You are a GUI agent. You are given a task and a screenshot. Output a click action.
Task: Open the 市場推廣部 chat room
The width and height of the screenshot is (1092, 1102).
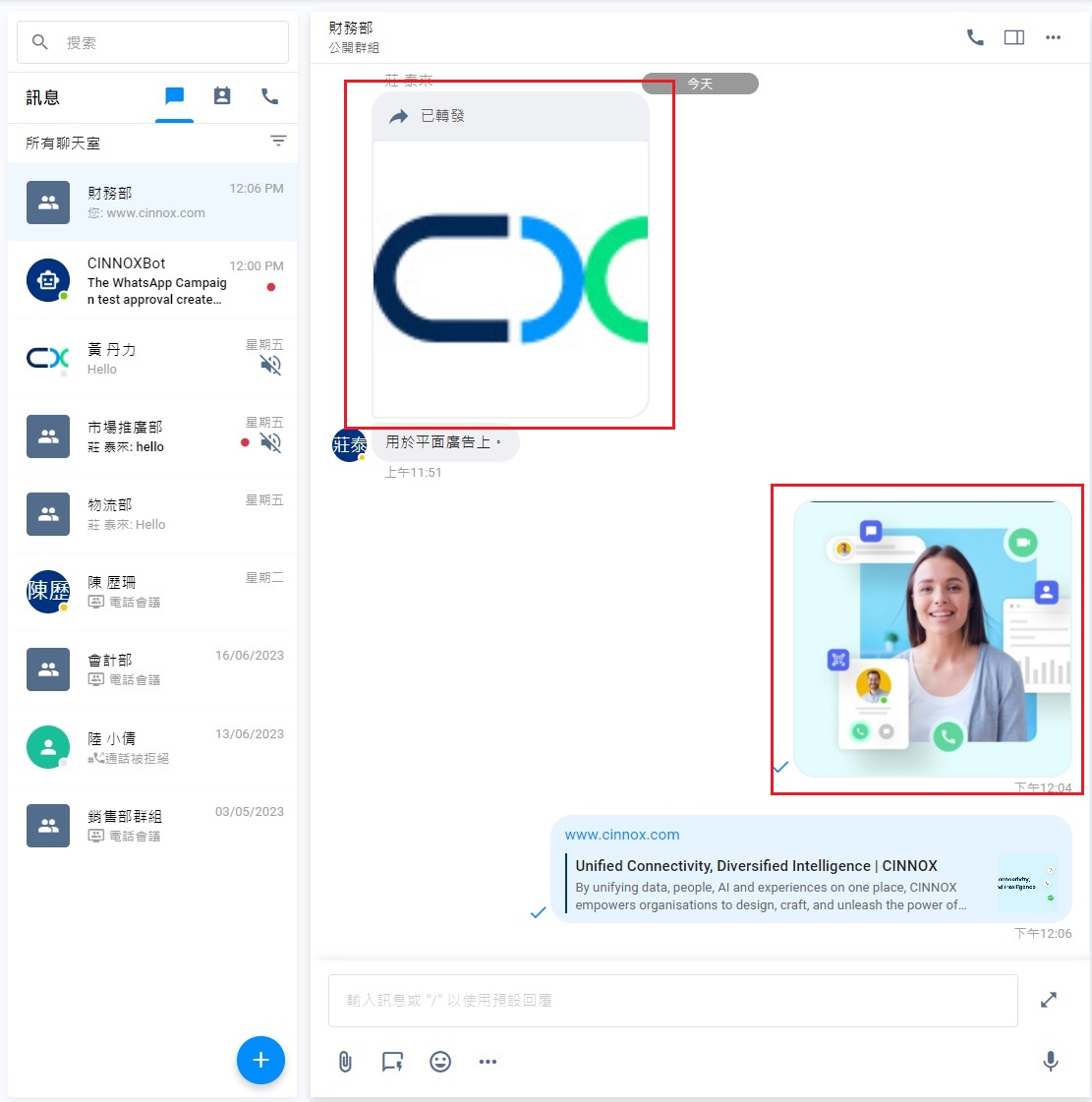point(152,436)
